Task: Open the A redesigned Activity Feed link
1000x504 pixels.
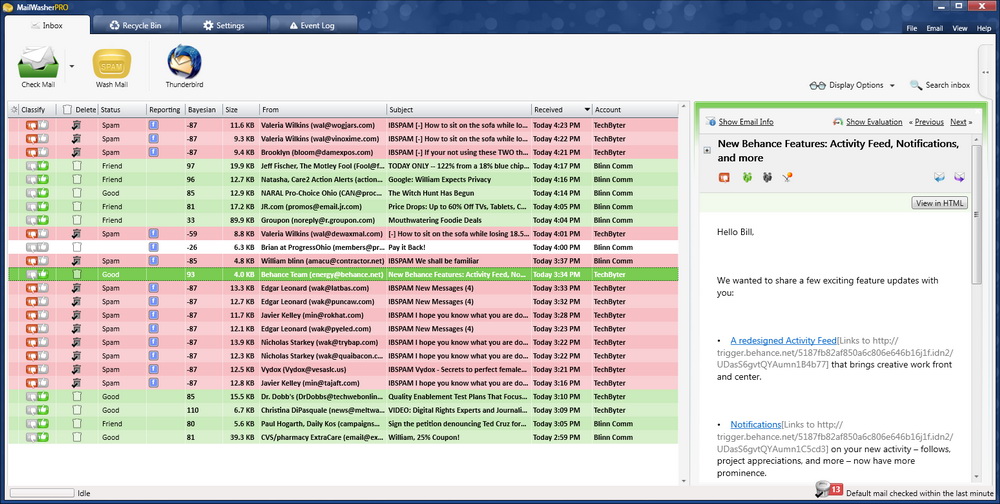Action: tap(783, 341)
